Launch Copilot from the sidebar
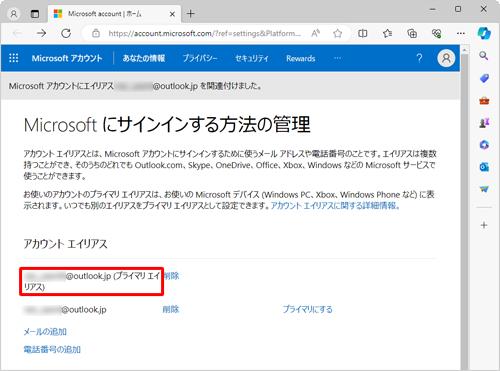 (484, 33)
